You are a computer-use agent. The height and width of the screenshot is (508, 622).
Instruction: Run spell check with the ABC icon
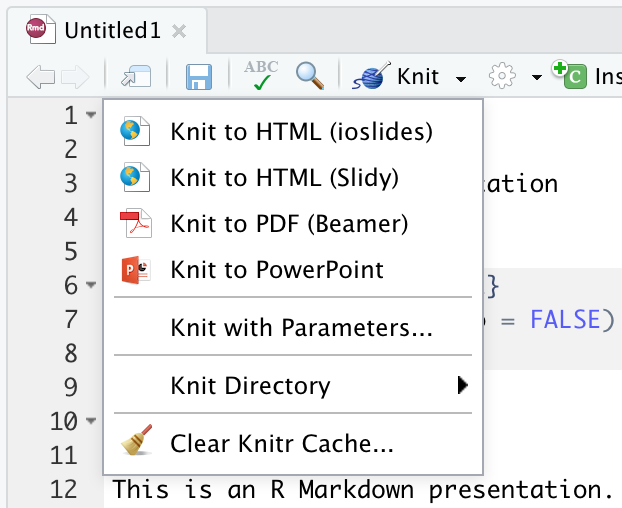(261, 76)
